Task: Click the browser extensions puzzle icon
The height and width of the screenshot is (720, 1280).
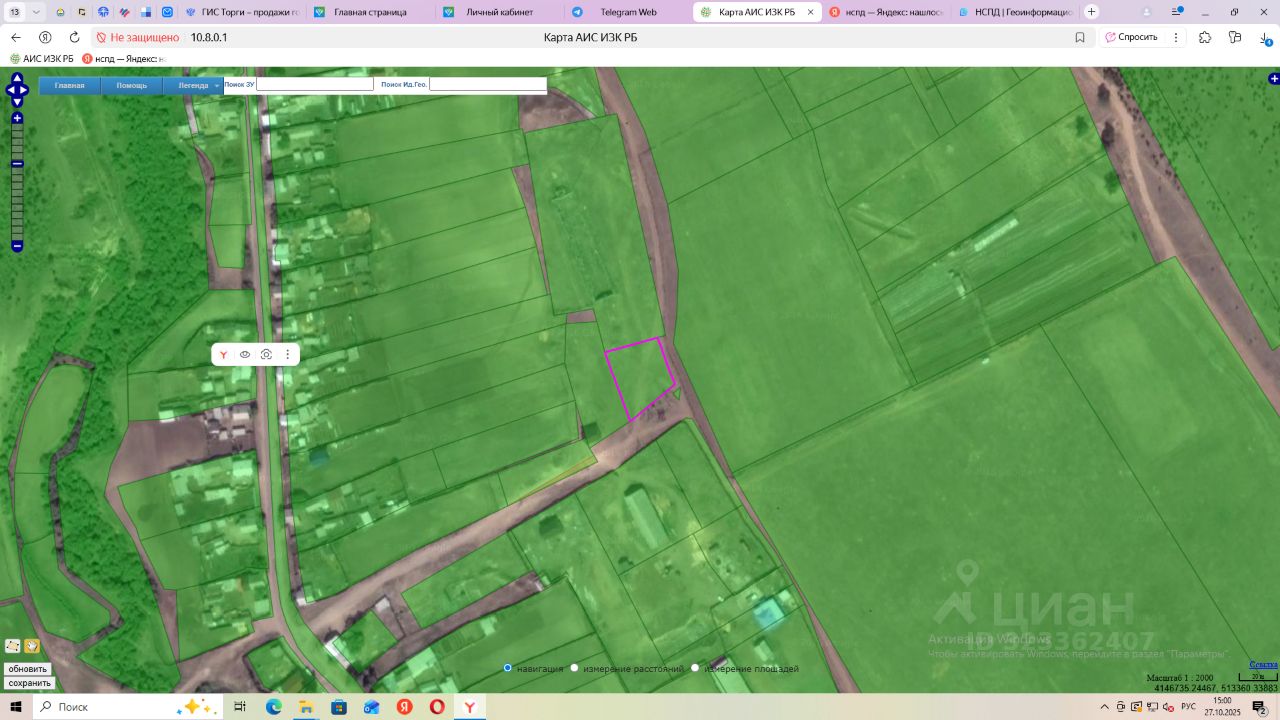Action: [x=1205, y=37]
